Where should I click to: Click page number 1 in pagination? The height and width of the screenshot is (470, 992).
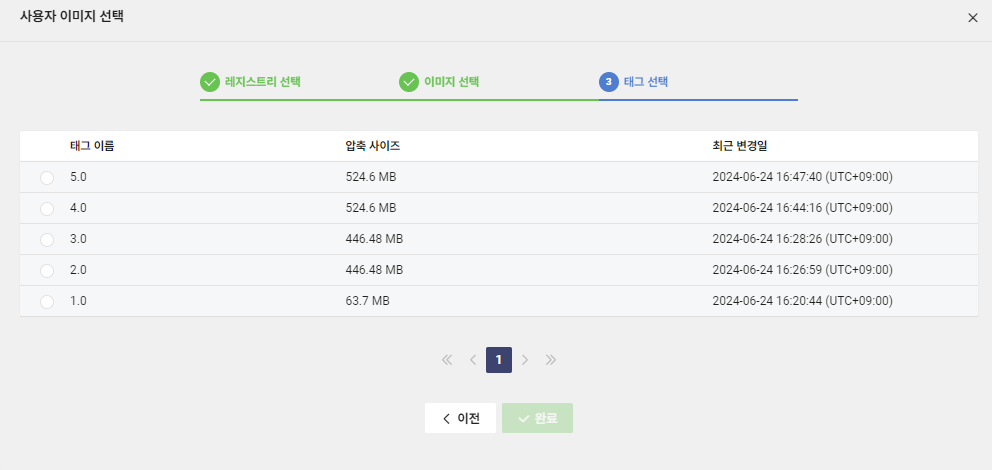[499, 360]
